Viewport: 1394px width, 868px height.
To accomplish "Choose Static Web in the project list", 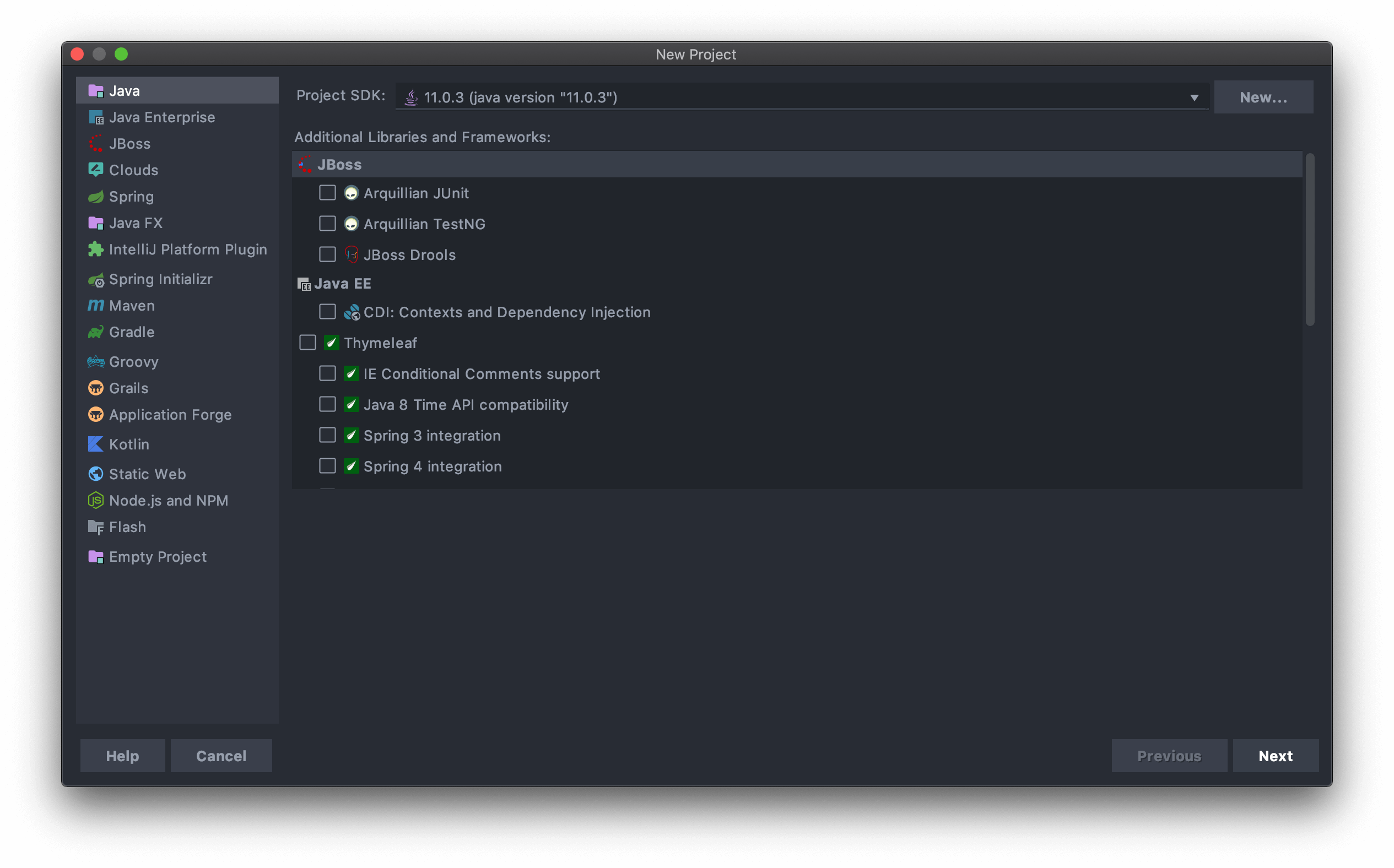I will (x=177, y=474).
